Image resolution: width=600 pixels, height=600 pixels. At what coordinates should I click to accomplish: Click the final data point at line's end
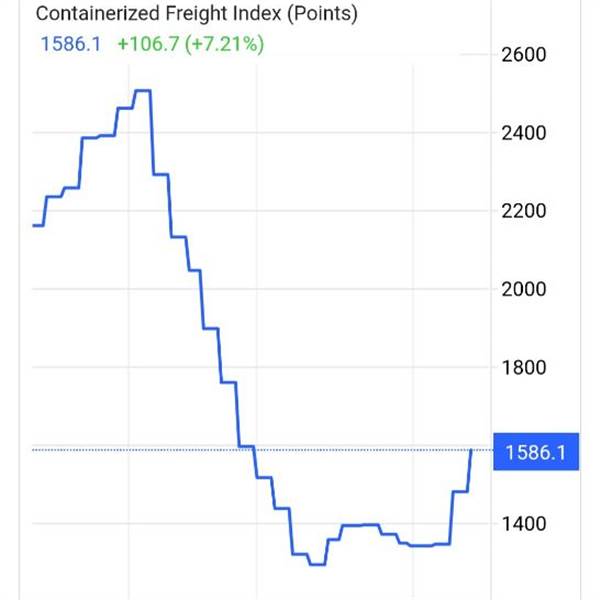[x=471, y=450]
